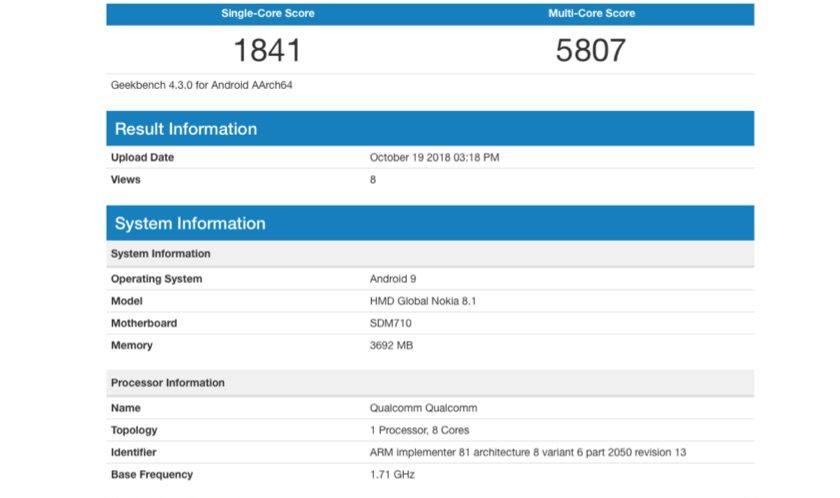Select the ARM implementer identifier text
The height and width of the screenshot is (498, 840).
528,452
